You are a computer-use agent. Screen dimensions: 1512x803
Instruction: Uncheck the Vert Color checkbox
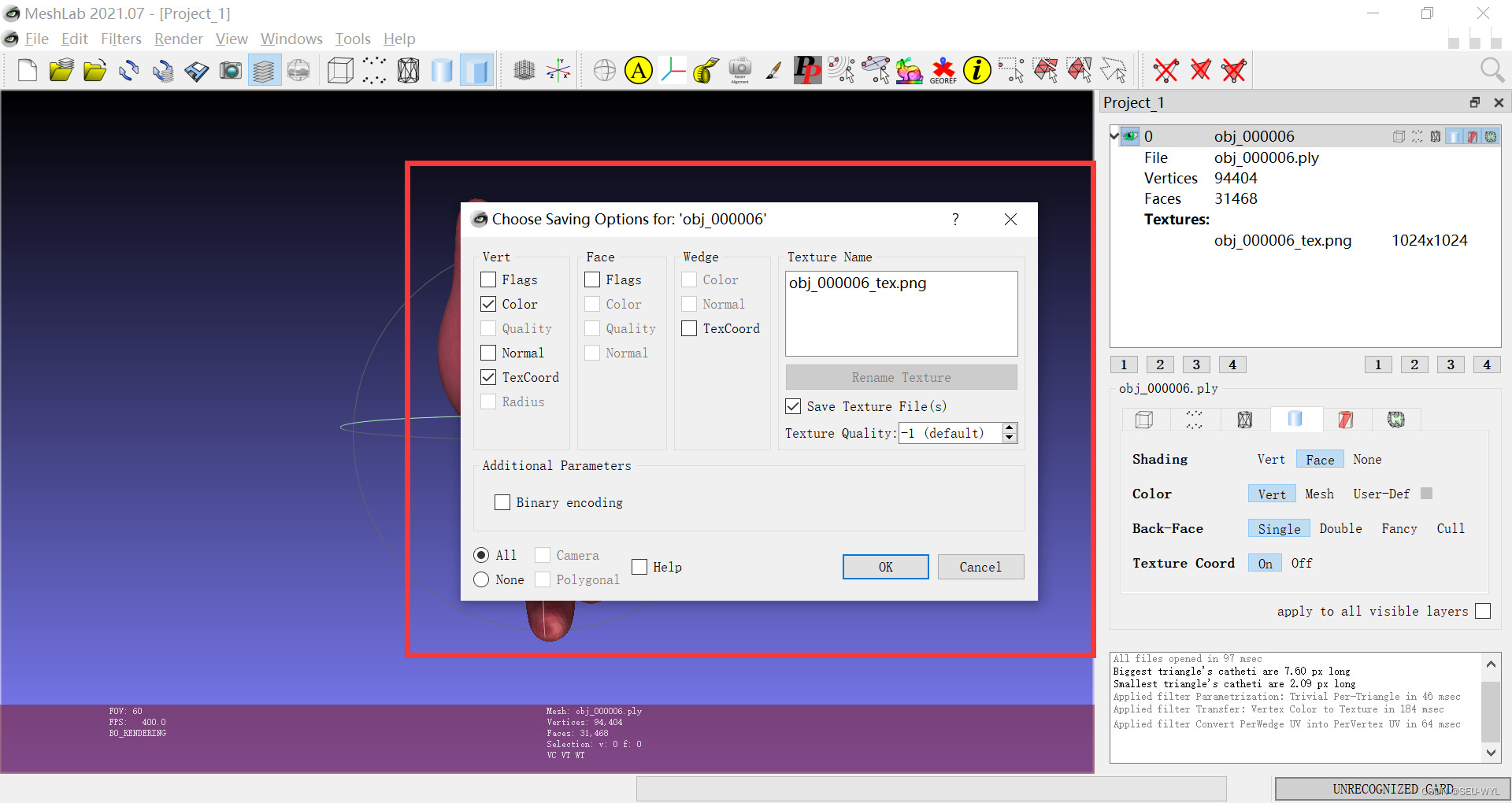point(488,304)
